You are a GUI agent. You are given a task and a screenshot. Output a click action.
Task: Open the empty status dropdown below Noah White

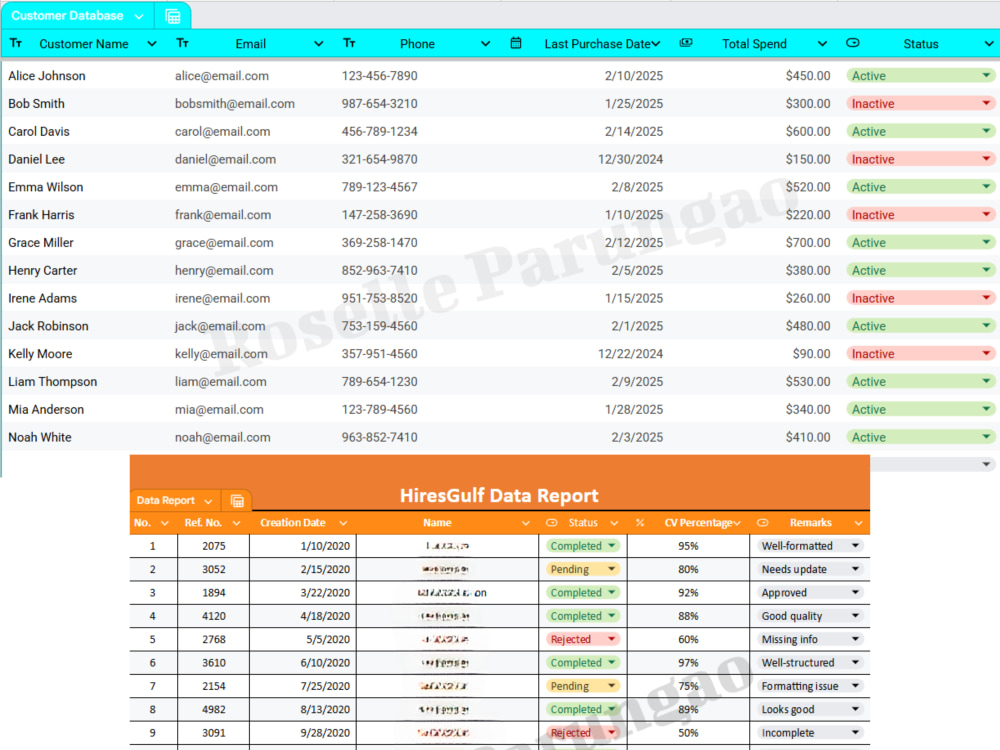(986, 464)
